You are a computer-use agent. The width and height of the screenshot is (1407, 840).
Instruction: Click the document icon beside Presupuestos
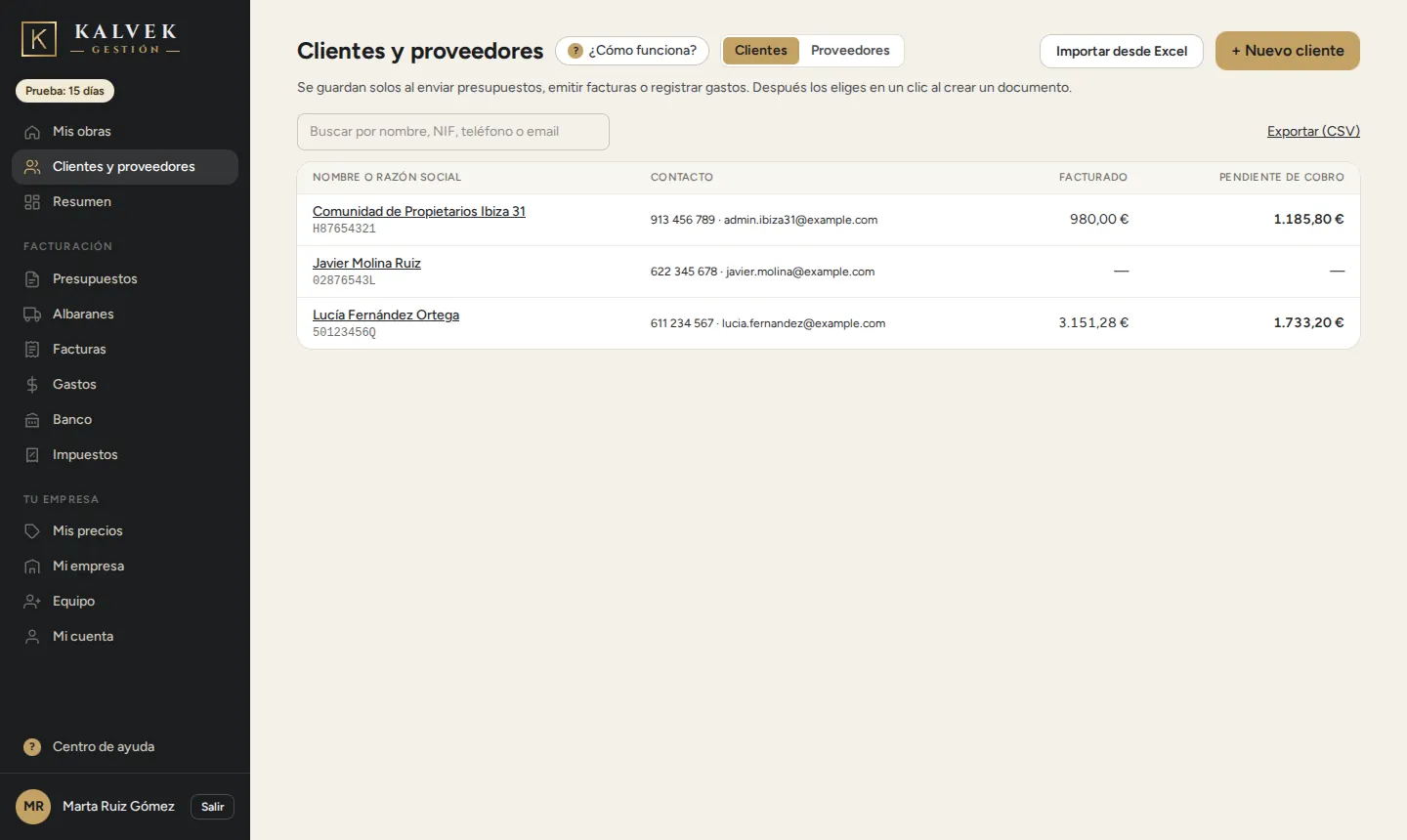click(32, 279)
